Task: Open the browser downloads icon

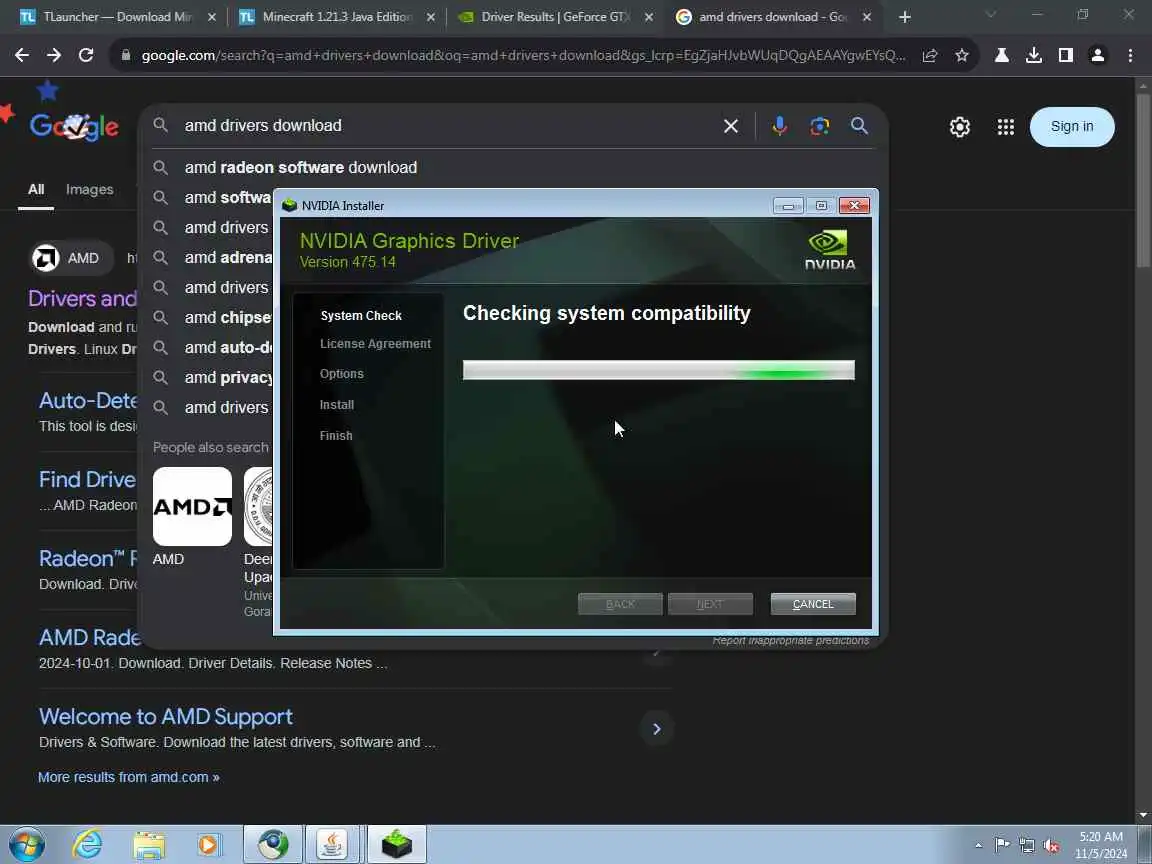Action: tap(1034, 55)
